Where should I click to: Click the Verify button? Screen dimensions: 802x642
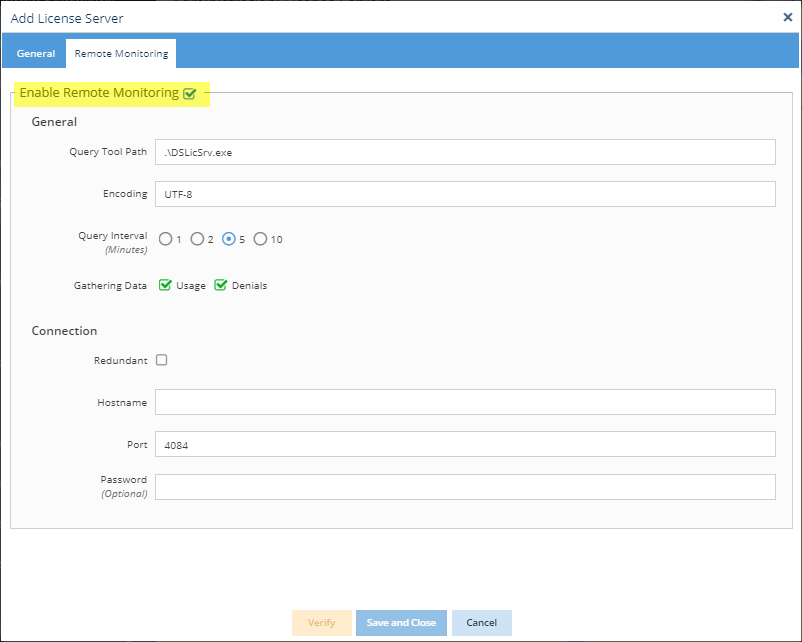coord(322,623)
